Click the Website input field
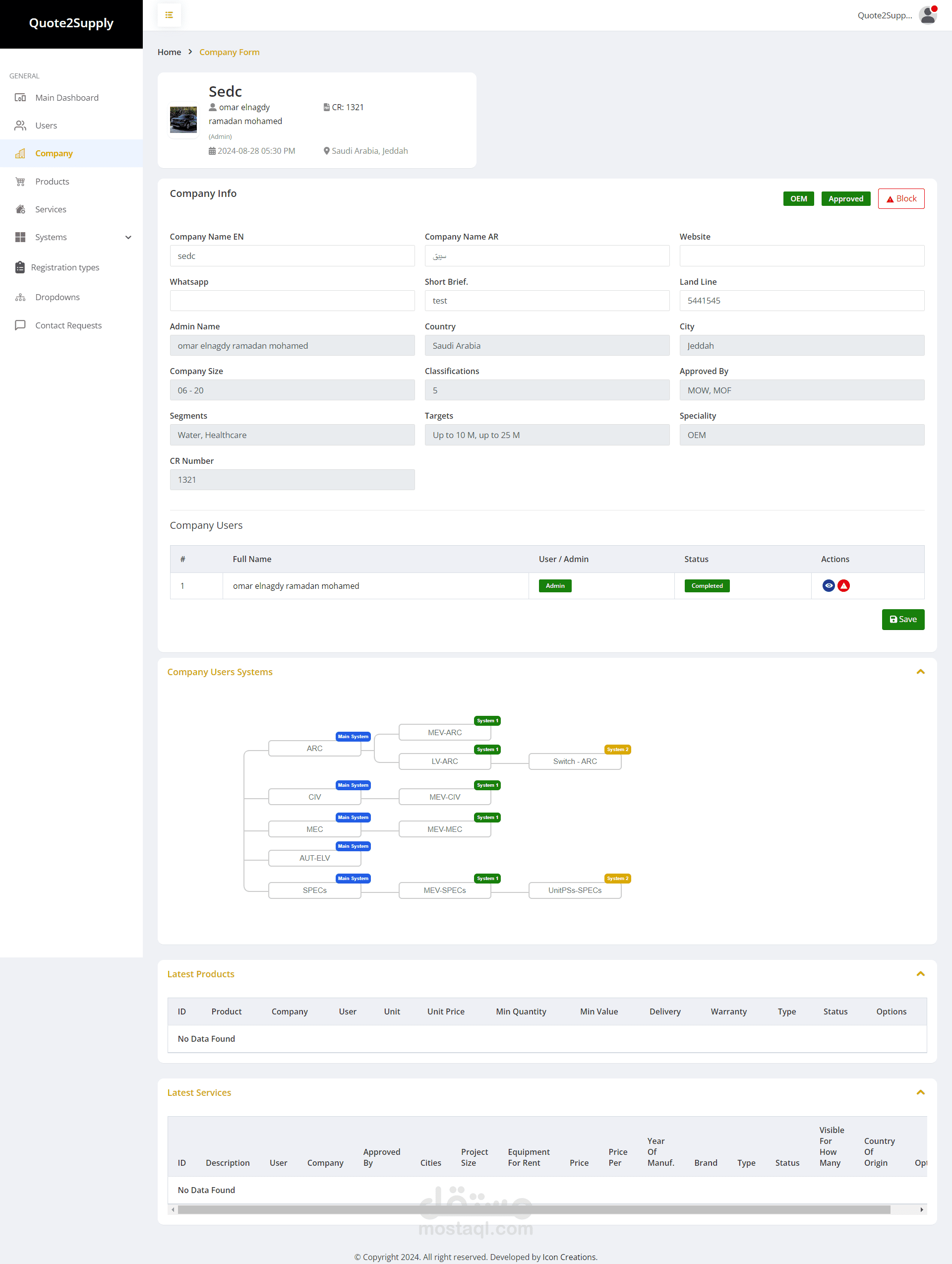 (801, 256)
